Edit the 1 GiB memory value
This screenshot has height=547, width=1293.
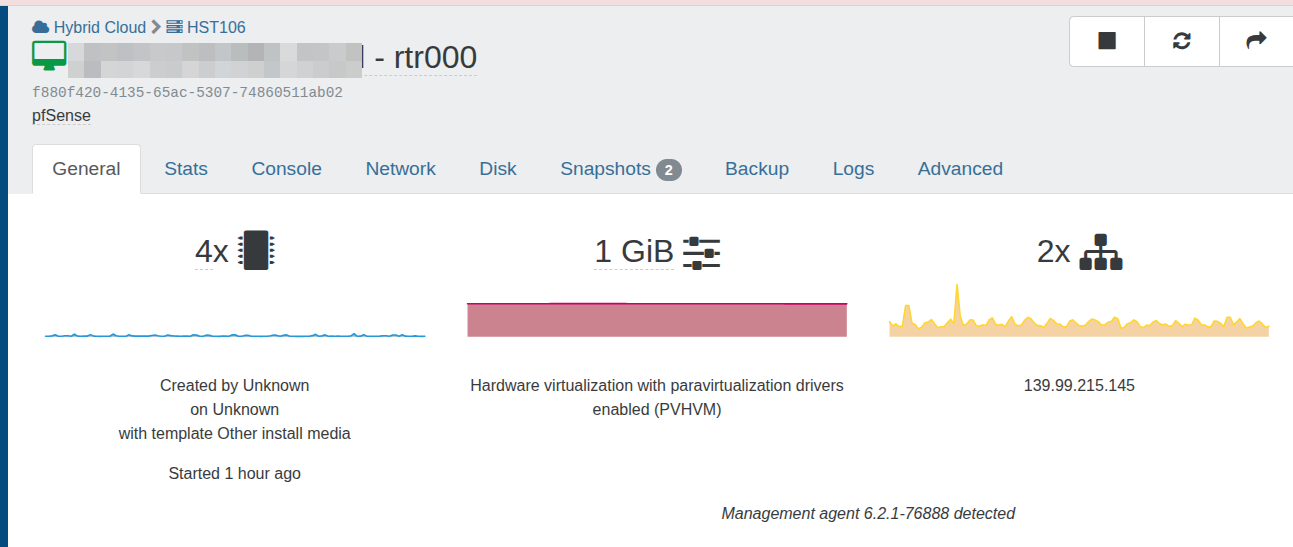pyautogui.click(x=634, y=252)
